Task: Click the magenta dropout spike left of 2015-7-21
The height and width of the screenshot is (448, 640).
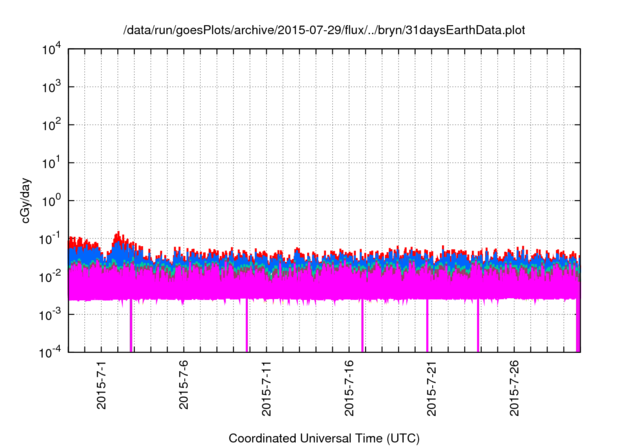Action: [427, 326]
